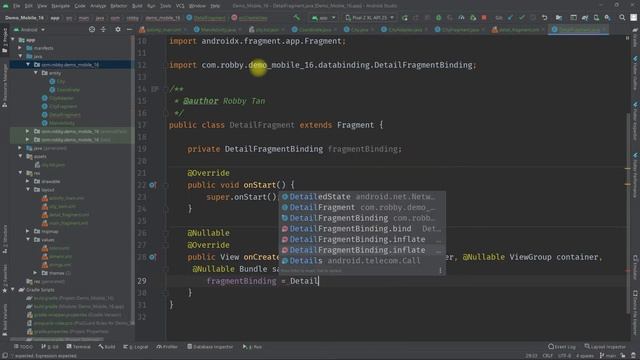The image size is (640, 360).
Task: Open the Database Inspector tool window
Action: pos(210,347)
